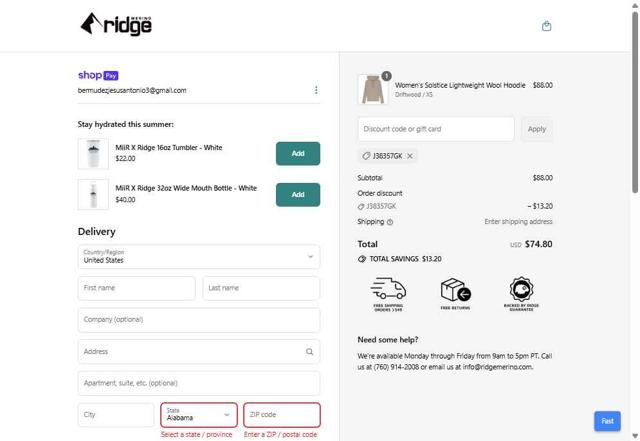The height and width of the screenshot is (441, 640).
Task: Click the -$13.20 order discount value
Action: [540, 206]
